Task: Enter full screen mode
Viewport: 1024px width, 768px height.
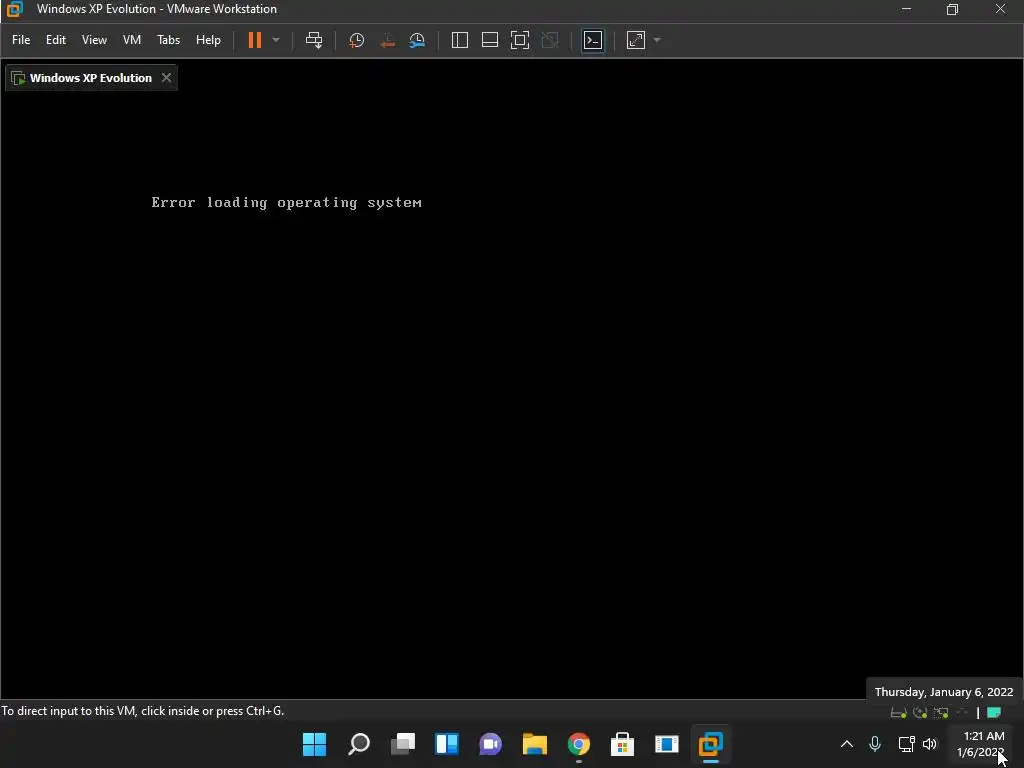Action: 520,40
